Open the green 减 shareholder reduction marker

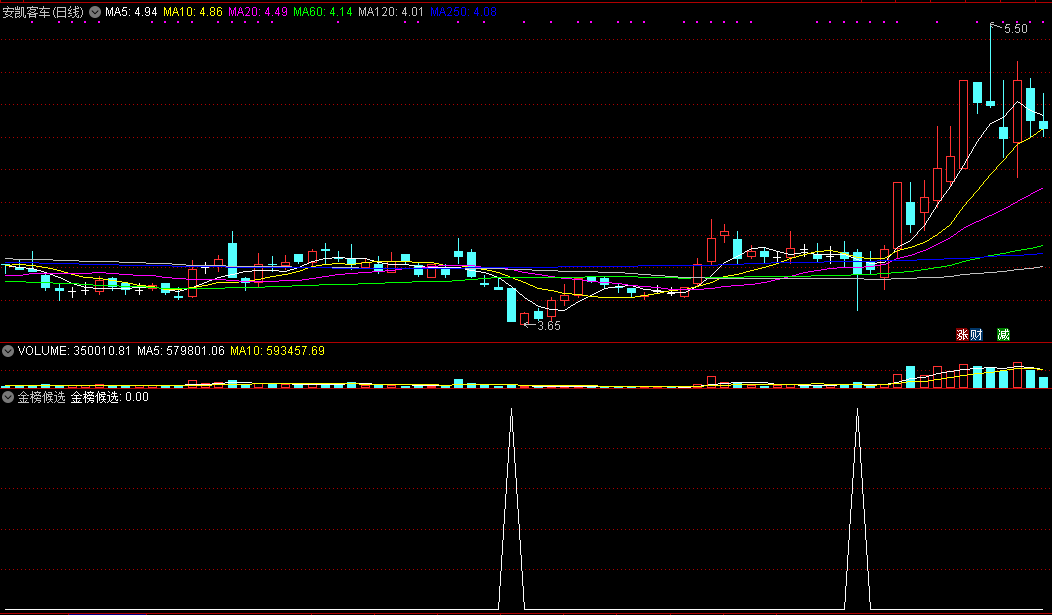click(x=1003, y=335)
